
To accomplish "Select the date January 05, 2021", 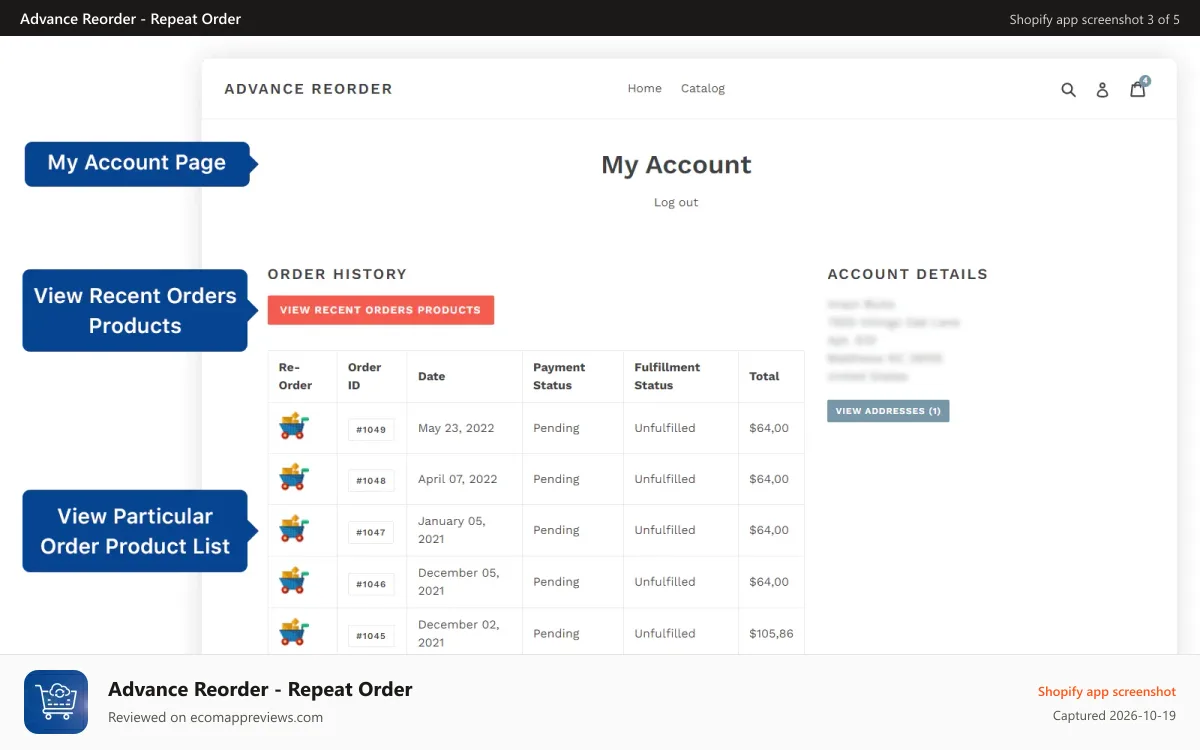I will coord(452,530).
